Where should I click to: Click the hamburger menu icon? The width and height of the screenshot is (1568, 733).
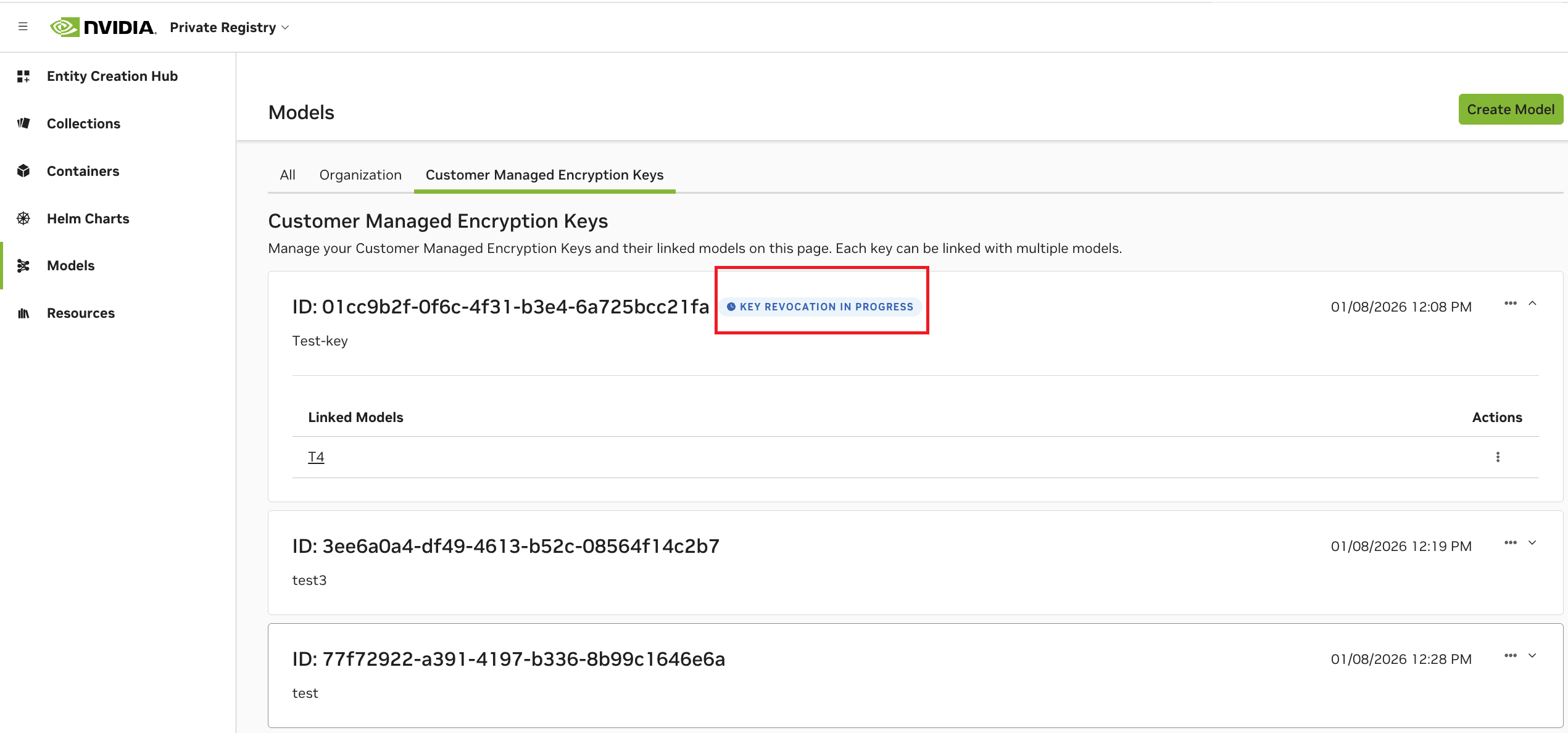coord(23,27)
